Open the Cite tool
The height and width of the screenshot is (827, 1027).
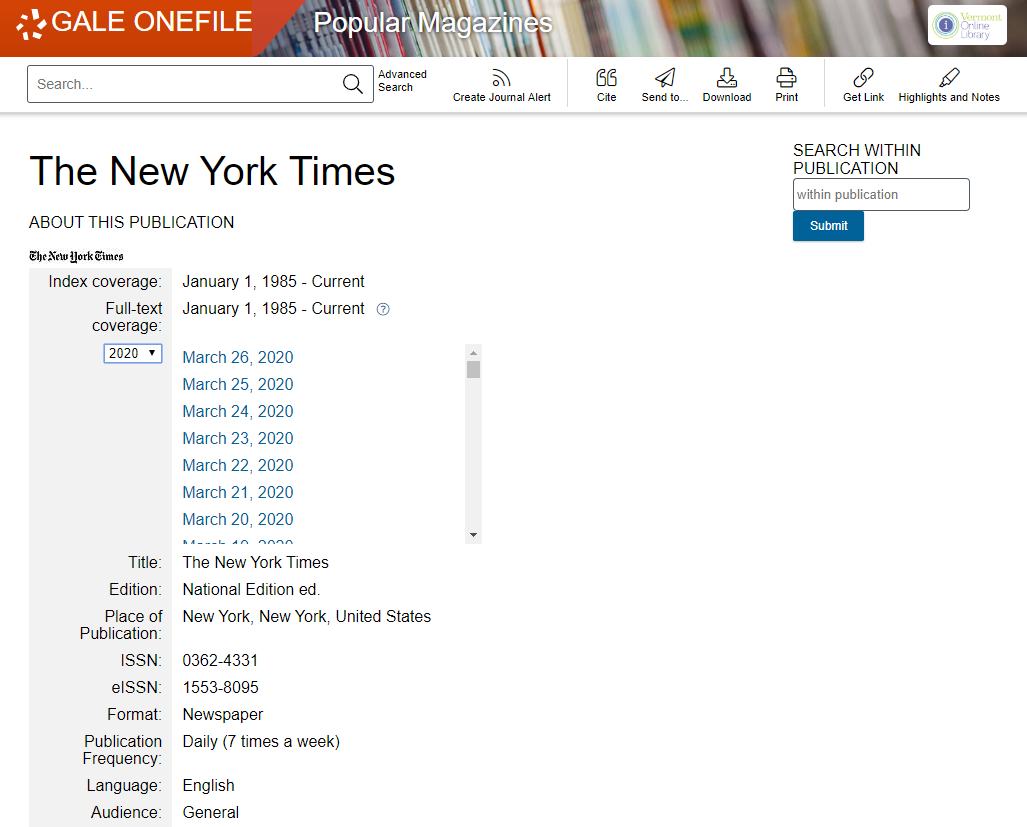coord(607,86)
